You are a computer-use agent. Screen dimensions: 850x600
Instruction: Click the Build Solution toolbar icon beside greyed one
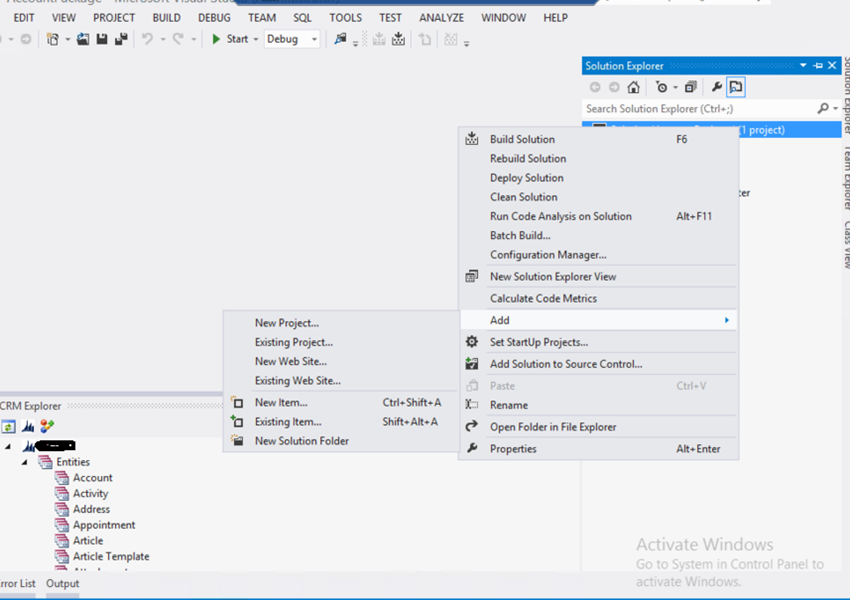point(398,39)
